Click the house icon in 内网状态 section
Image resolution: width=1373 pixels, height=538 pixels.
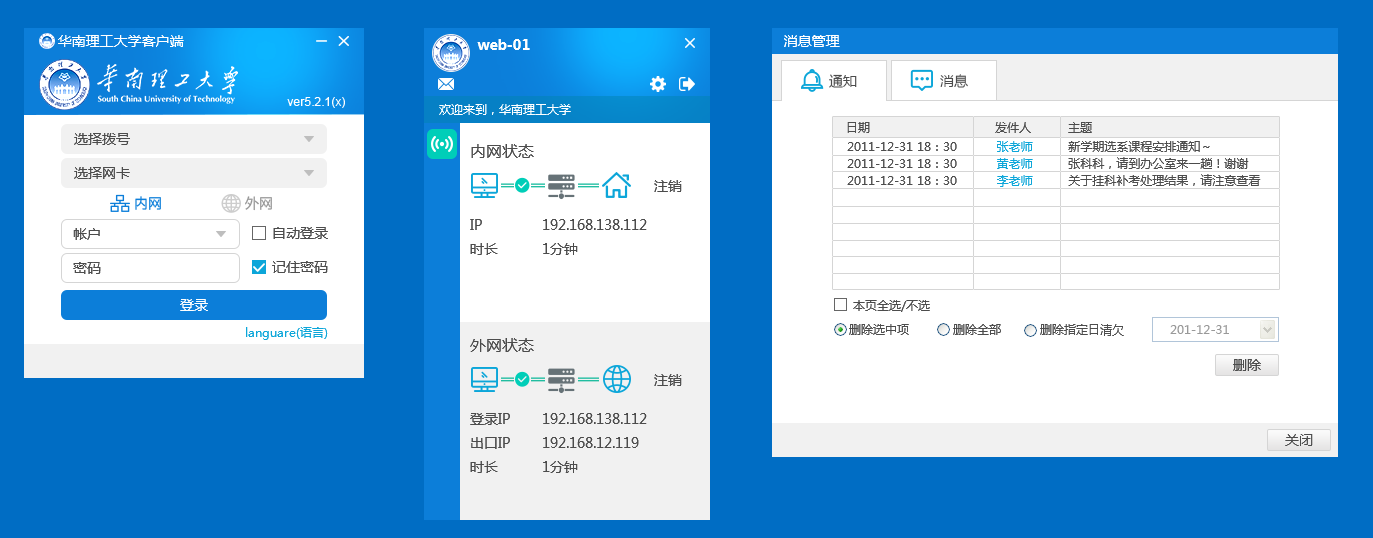[x=617, y=185]
